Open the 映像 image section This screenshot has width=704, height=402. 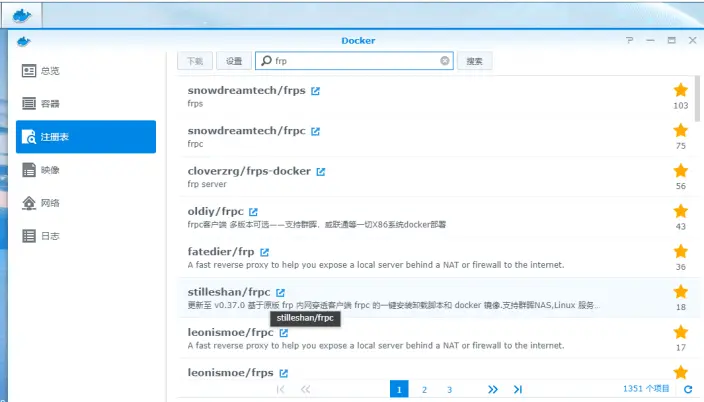(86, 170)
